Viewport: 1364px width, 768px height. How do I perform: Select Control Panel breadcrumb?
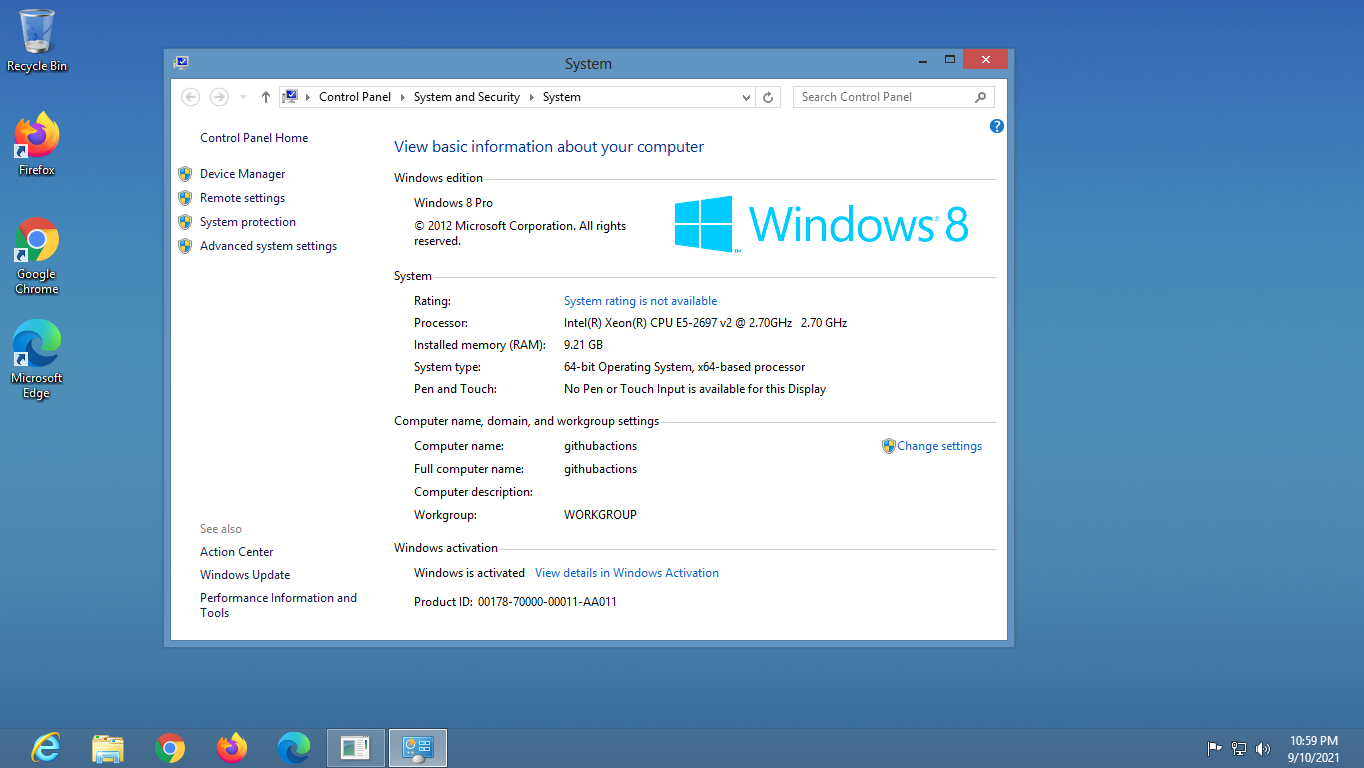(355, 97)
